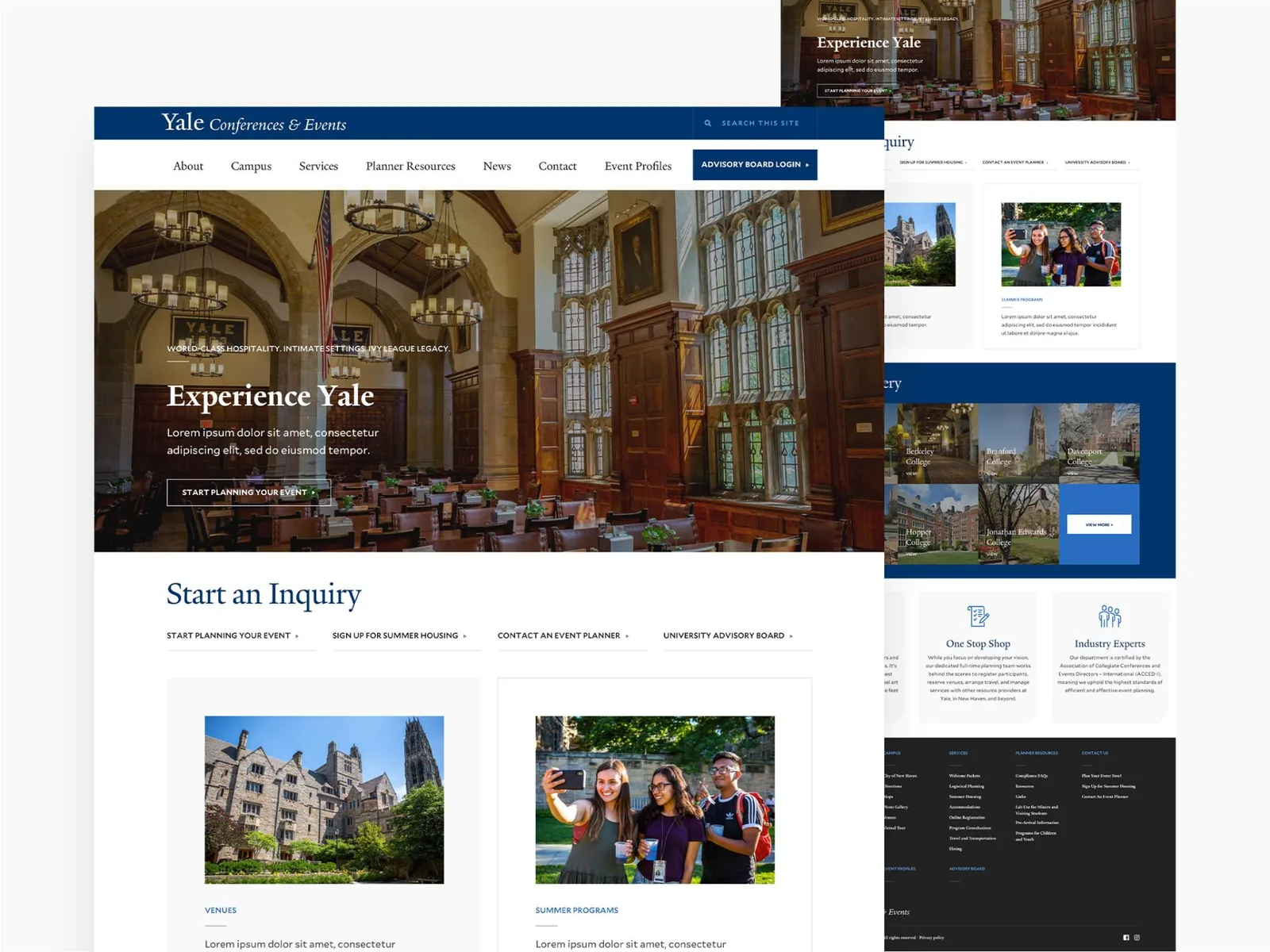Open University Advisory Board link, front page

tap(729, 635)
